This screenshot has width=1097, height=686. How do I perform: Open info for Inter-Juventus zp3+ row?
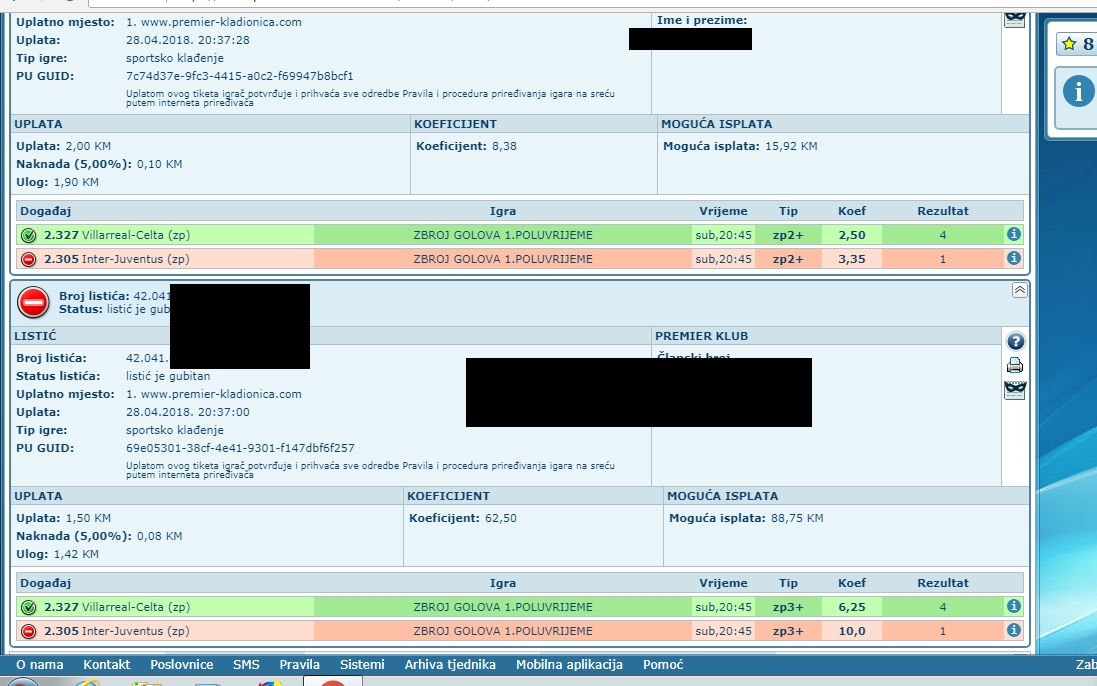1013,630
